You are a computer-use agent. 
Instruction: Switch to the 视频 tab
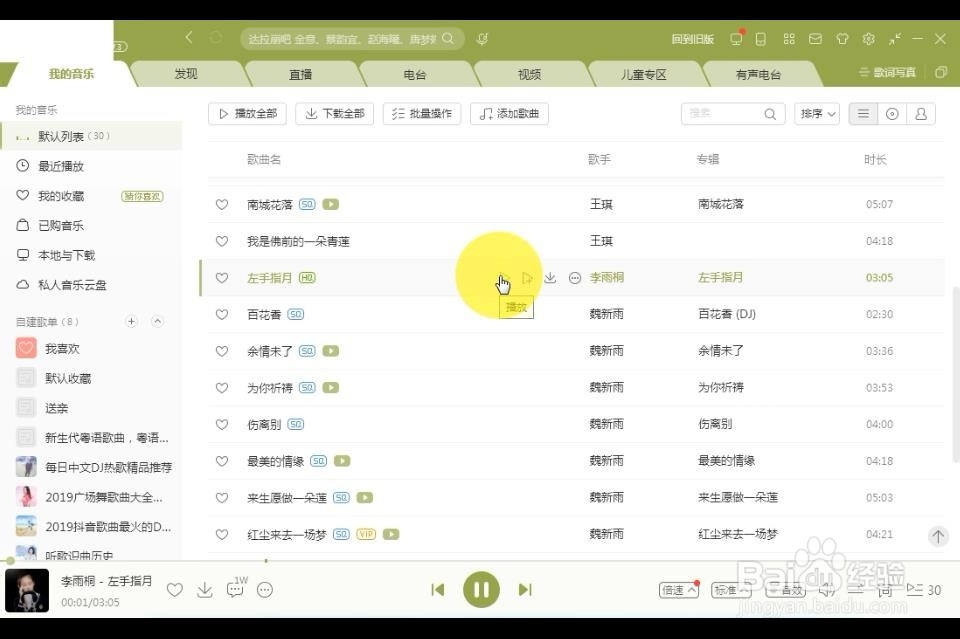coord(530,74)
